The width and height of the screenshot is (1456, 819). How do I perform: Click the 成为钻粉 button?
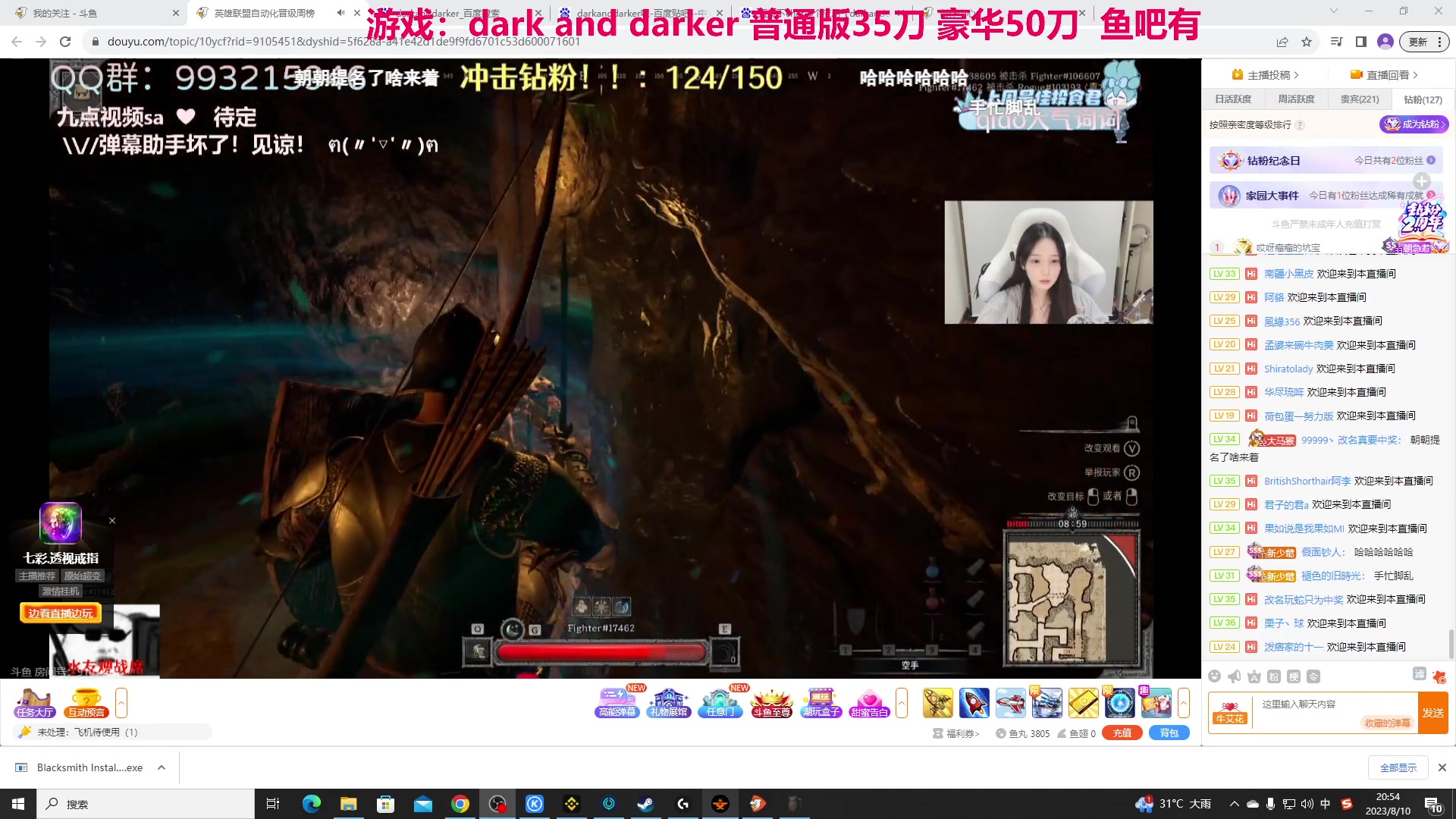1414,124
